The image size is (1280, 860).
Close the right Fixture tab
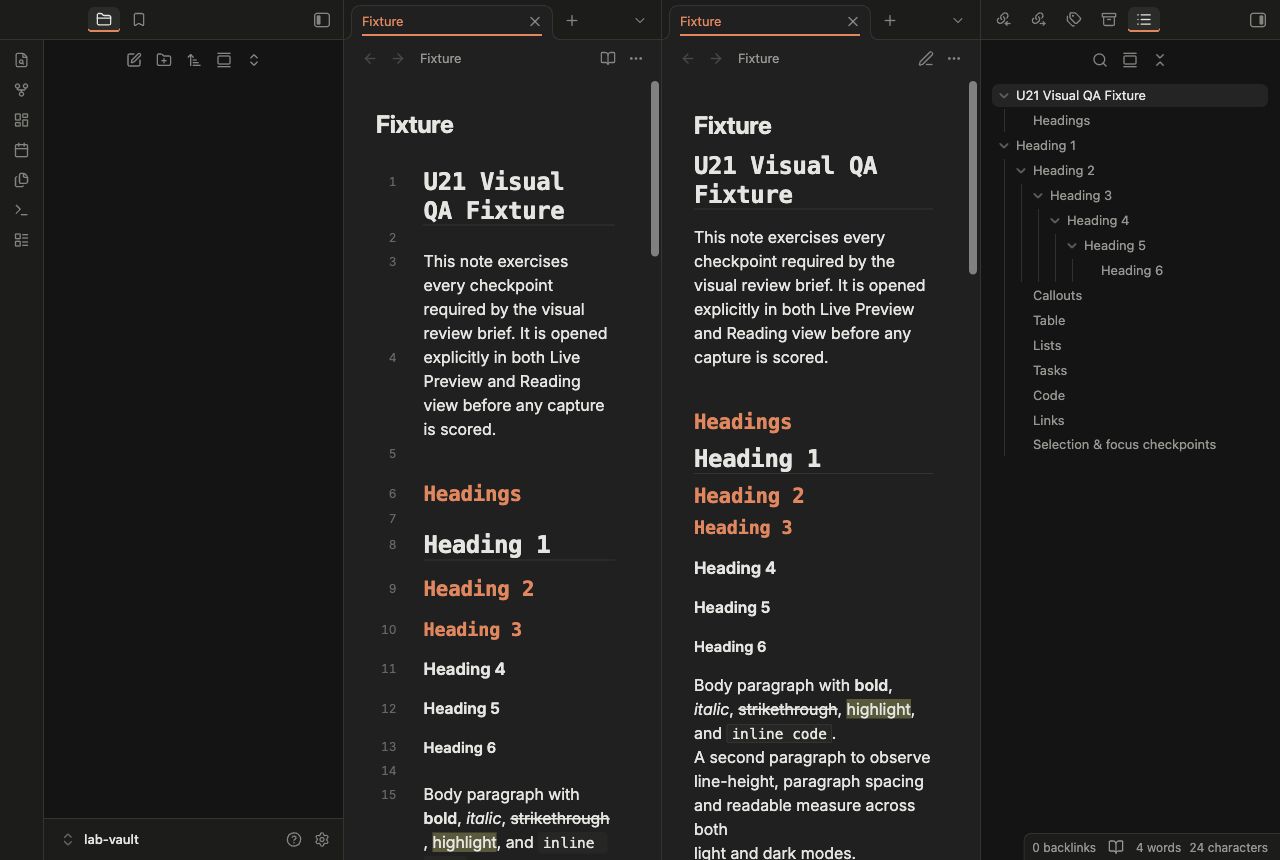pos(853,21)
